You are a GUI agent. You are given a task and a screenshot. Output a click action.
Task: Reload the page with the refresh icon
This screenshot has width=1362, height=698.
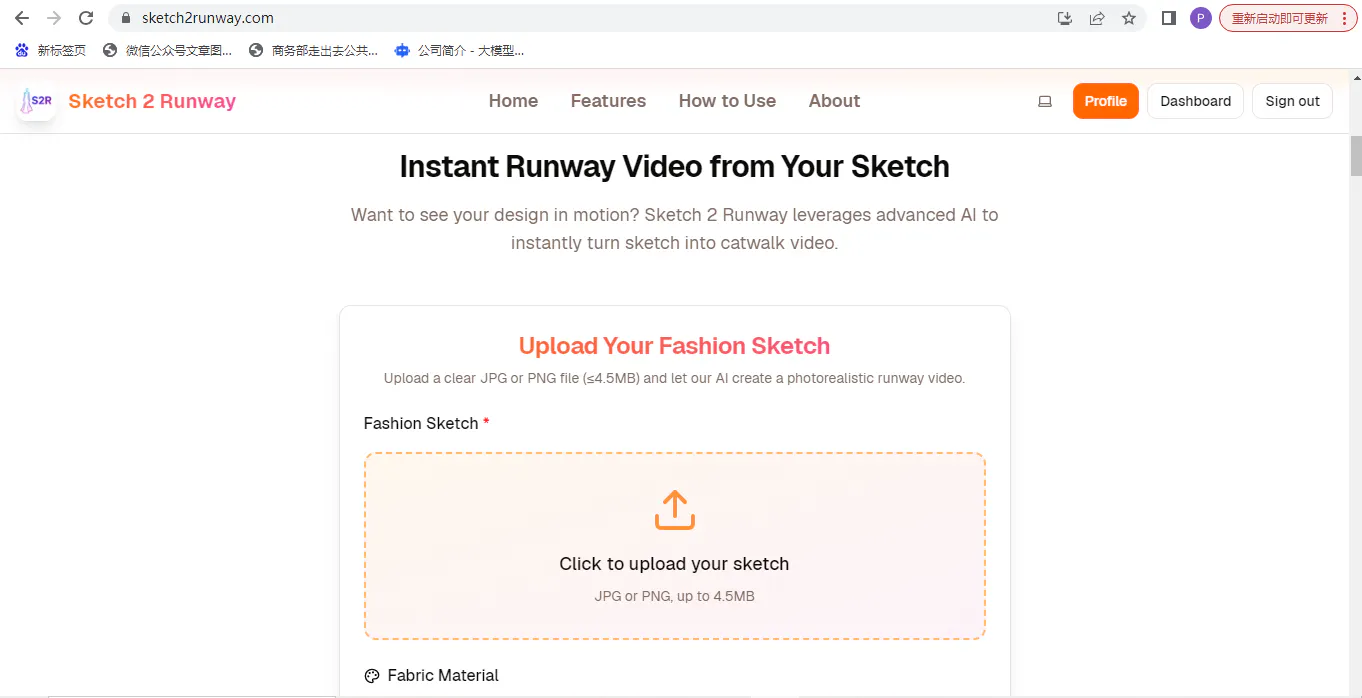[x=86, y=18]
